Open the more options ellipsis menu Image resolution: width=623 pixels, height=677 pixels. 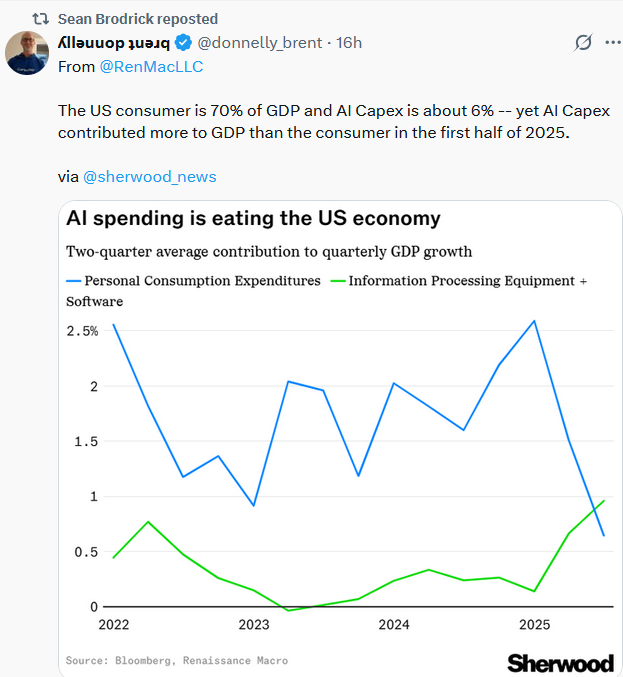(613, 42)
